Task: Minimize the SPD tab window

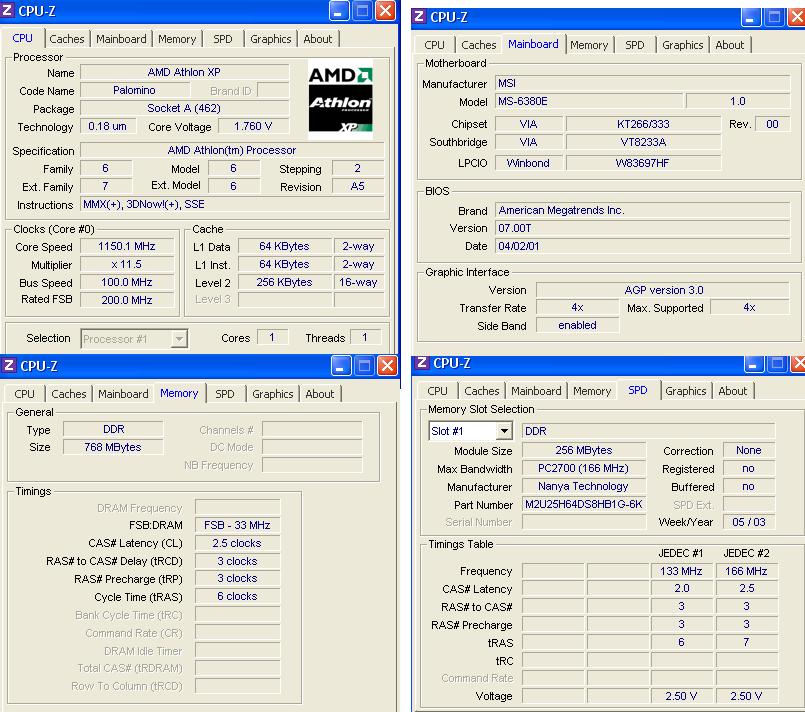Action: 753,363
